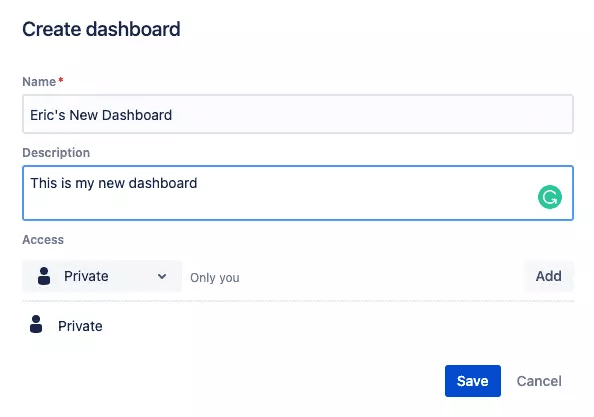Image resolution: width=594 pixels, height=417 pixels.
Task: Click the Access section label
Action: click(43, 240)
